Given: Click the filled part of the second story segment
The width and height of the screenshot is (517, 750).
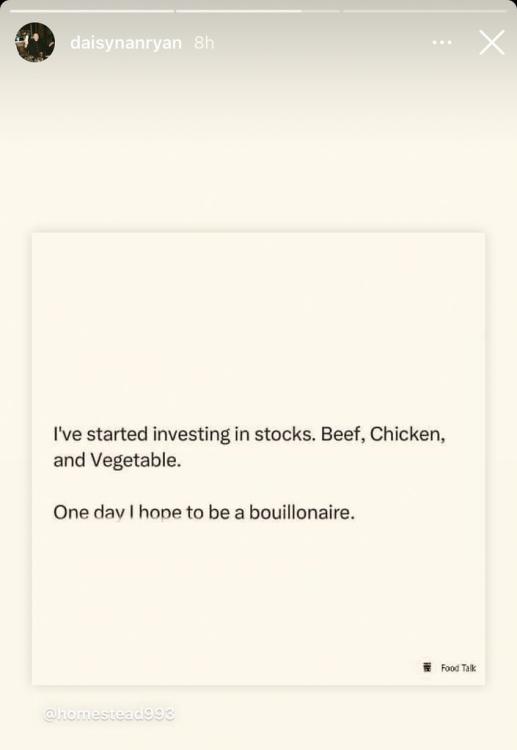Looking at the screenshot, I should click(x=239, y=11).
